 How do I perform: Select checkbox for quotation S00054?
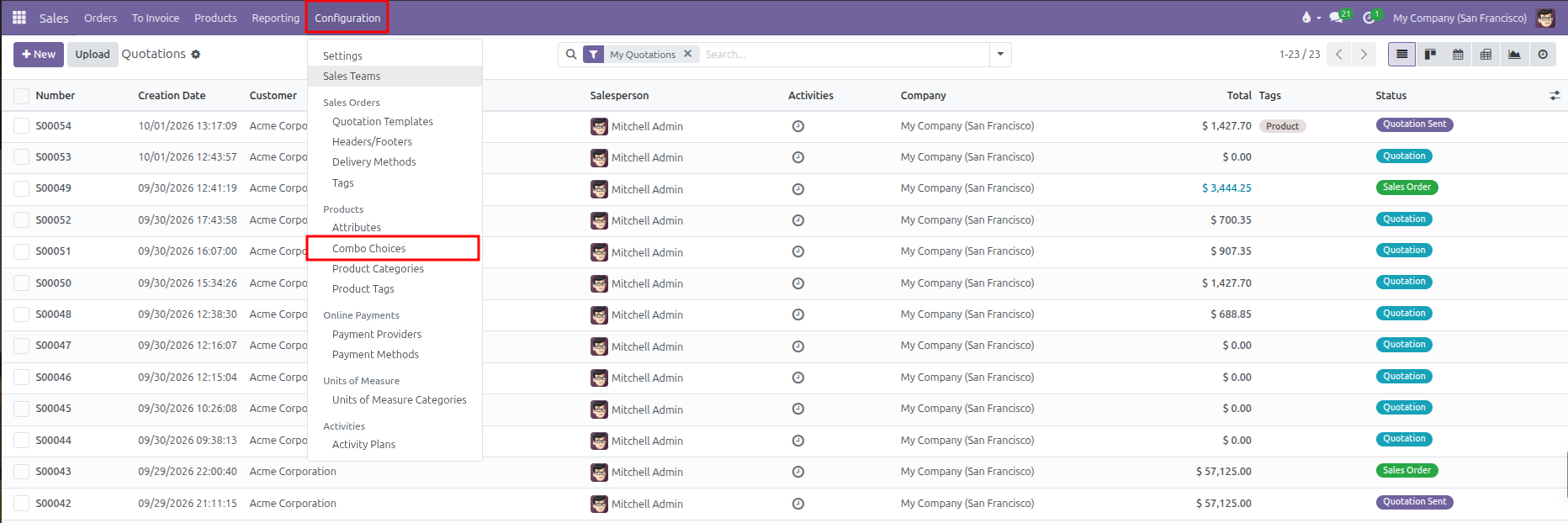point(21,126)
